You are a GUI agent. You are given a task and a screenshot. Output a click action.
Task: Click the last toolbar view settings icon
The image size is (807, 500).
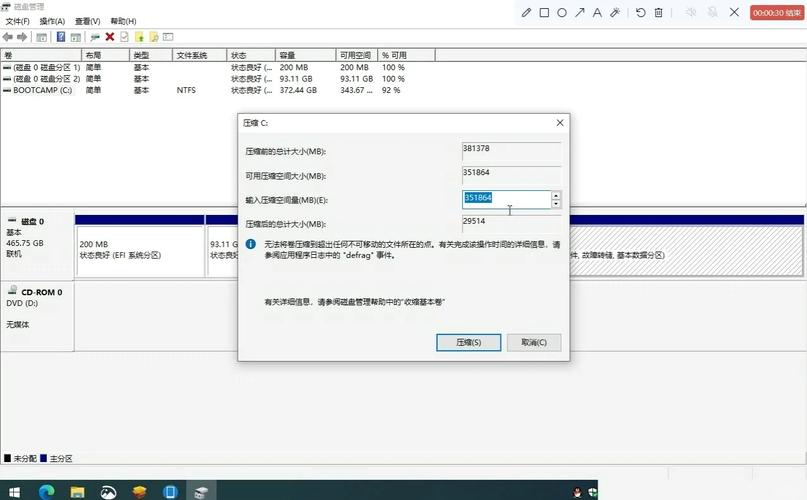(x=168, y=37)
